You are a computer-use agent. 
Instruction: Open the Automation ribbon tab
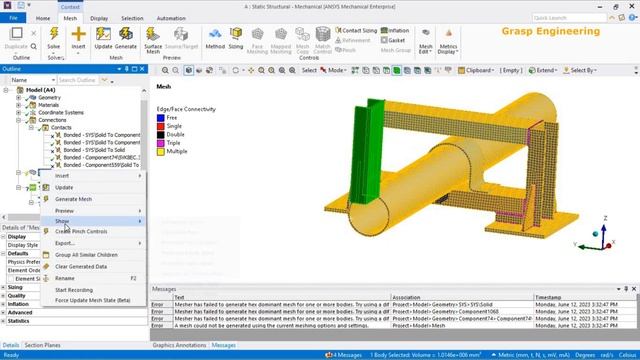171,18
